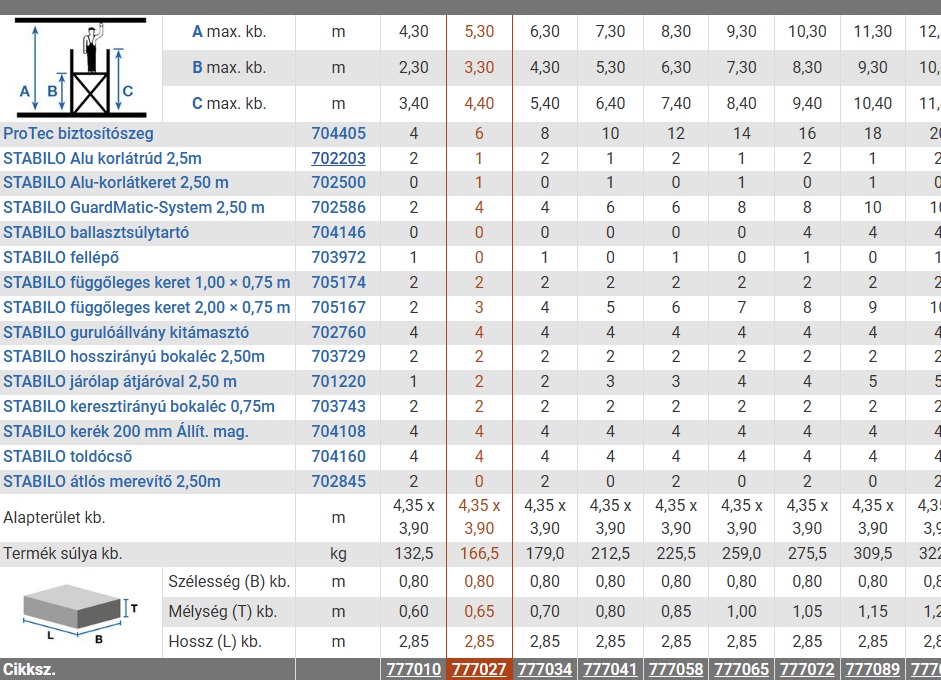Open STABILO GuardMatic-System 2,50 m link
This screenshot has width=941, height=680.
click(x=134, y=208)
